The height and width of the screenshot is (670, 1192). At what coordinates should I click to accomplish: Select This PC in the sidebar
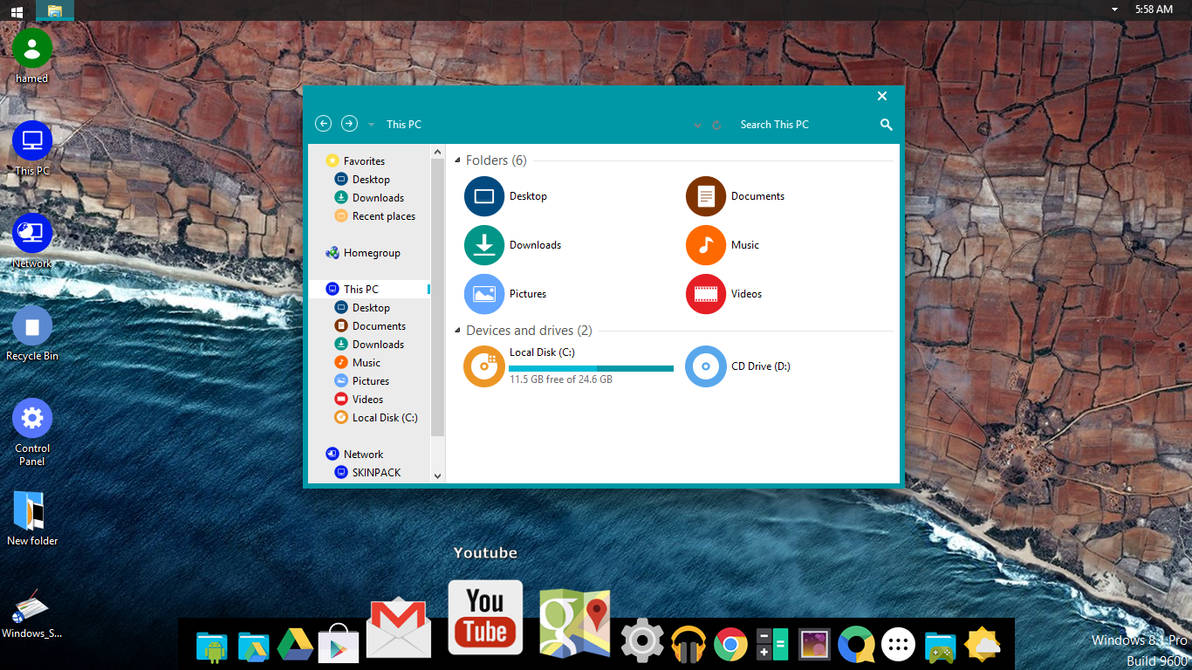pos(360,288)
